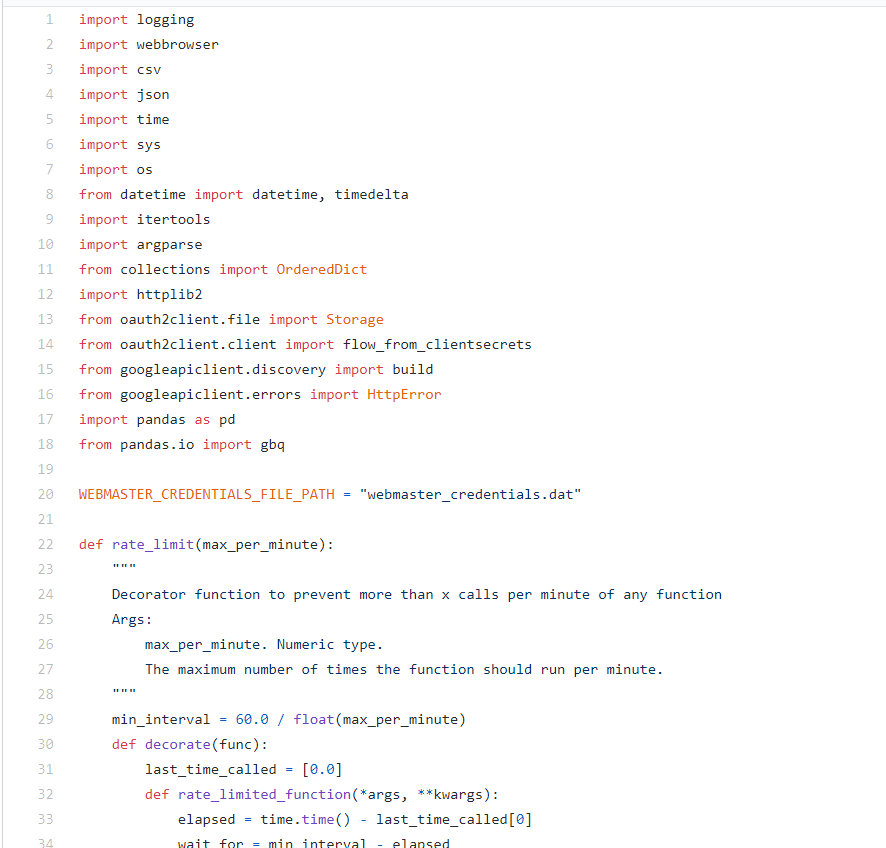Click the "webmaster_credentials.dat" string
The height and width of the screenshot is (848, 886).
[x=469, y=494]
